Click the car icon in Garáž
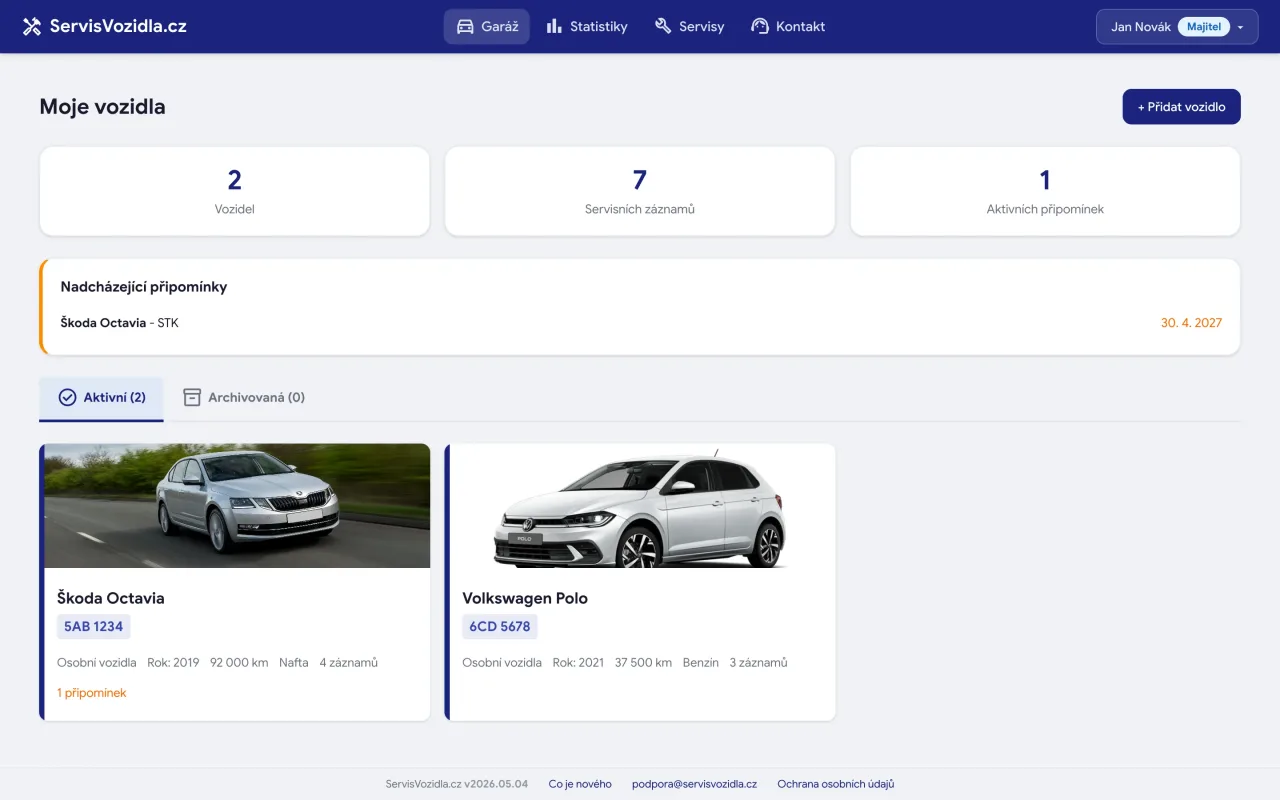 click(465, 26)
